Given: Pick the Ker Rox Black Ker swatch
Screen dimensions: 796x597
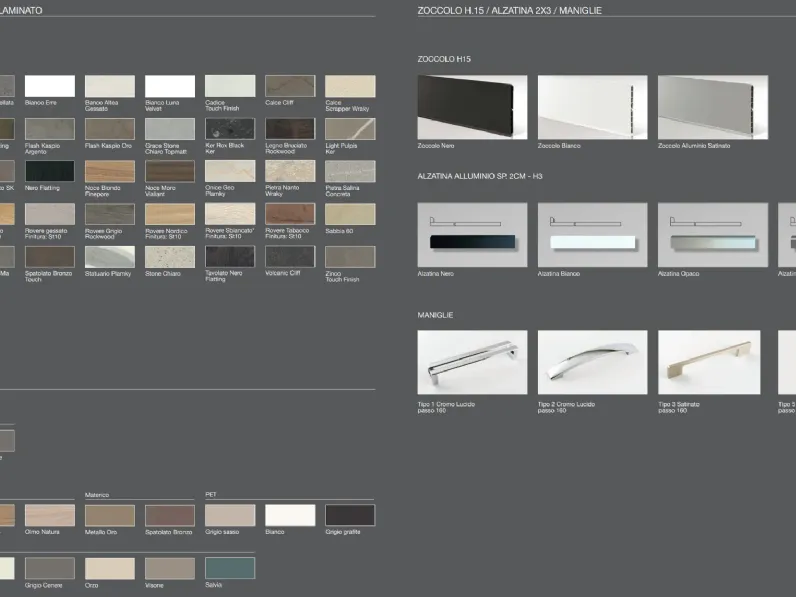Looking at the screenshot, I should pos(230,129).
